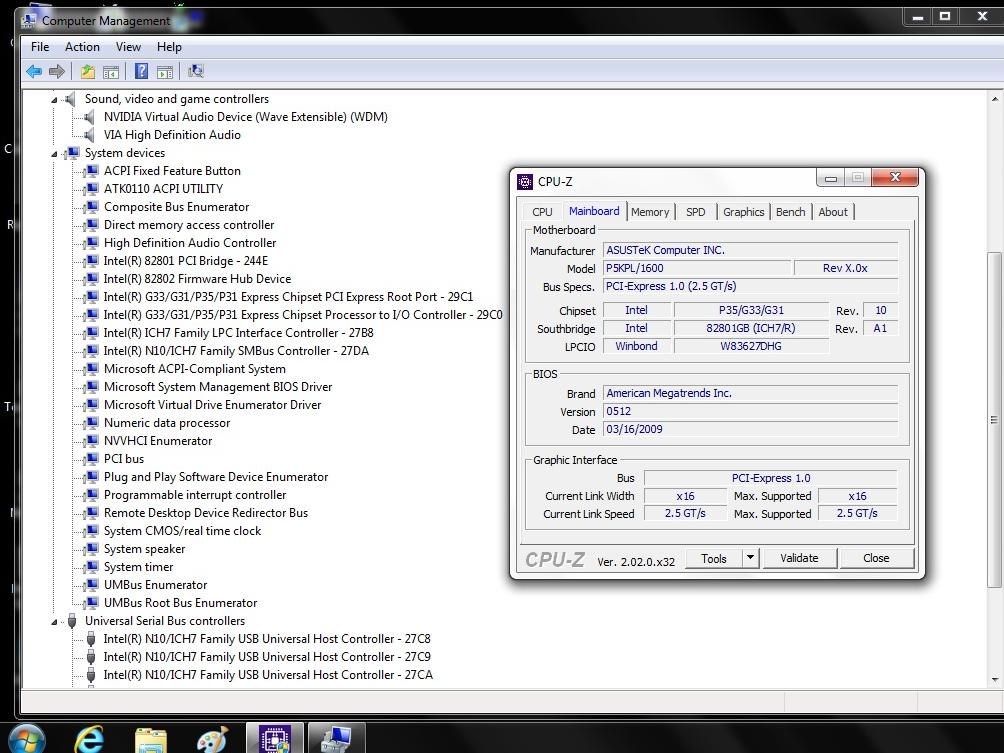Click the P5KPL/1600 model field
1004x753 pixels.
point(696,268)
